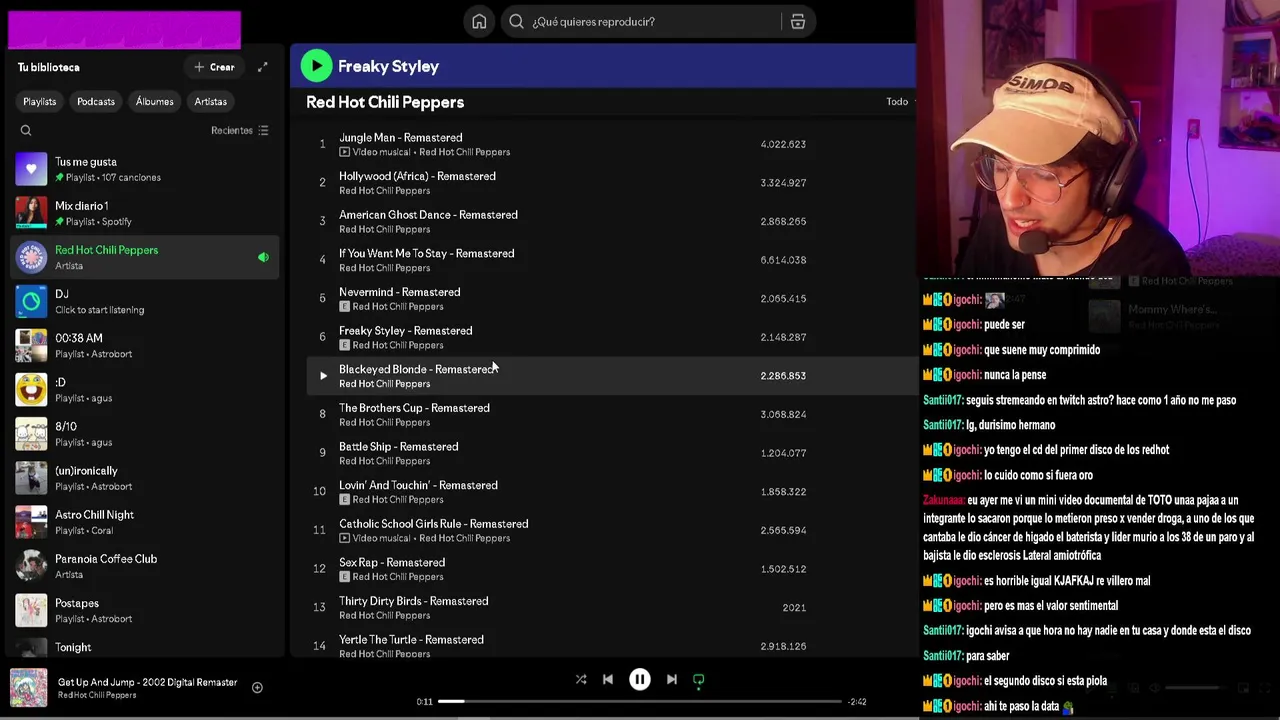Open the 'Postapes' playlist
Image resolution: width=1280 pixels, height=720 pixels.
(145, 609)
